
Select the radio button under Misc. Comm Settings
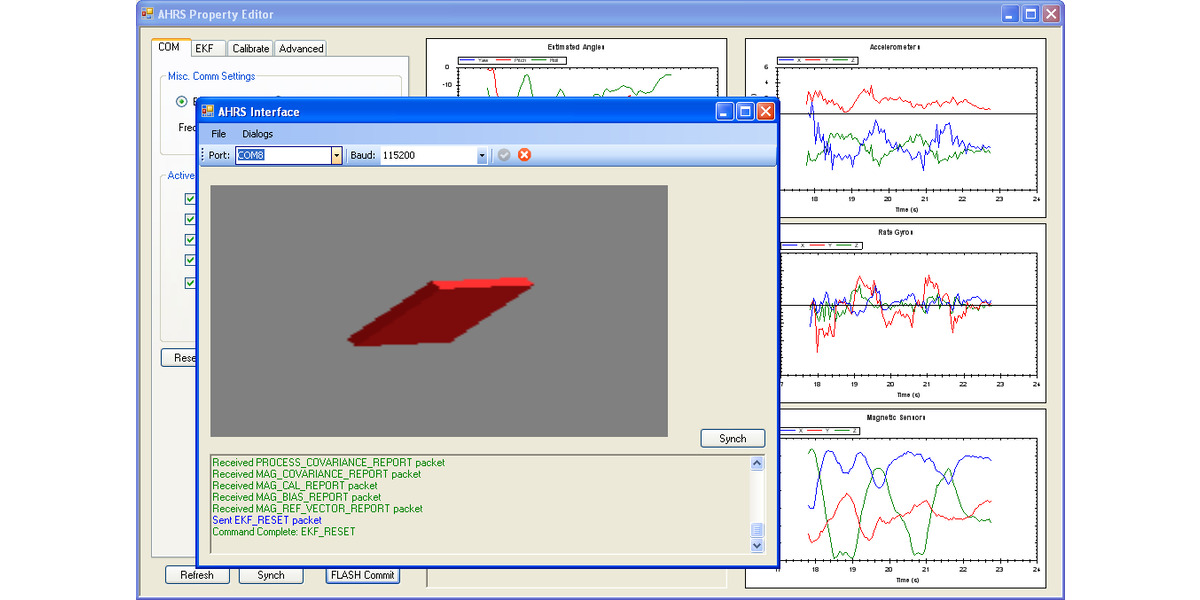point(181,101)
